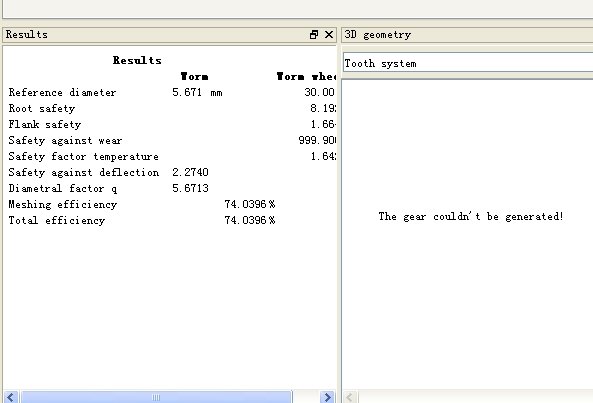Select the Results panel title bar
This screenshot has width=593, height=403.
[x=169, y=35]
